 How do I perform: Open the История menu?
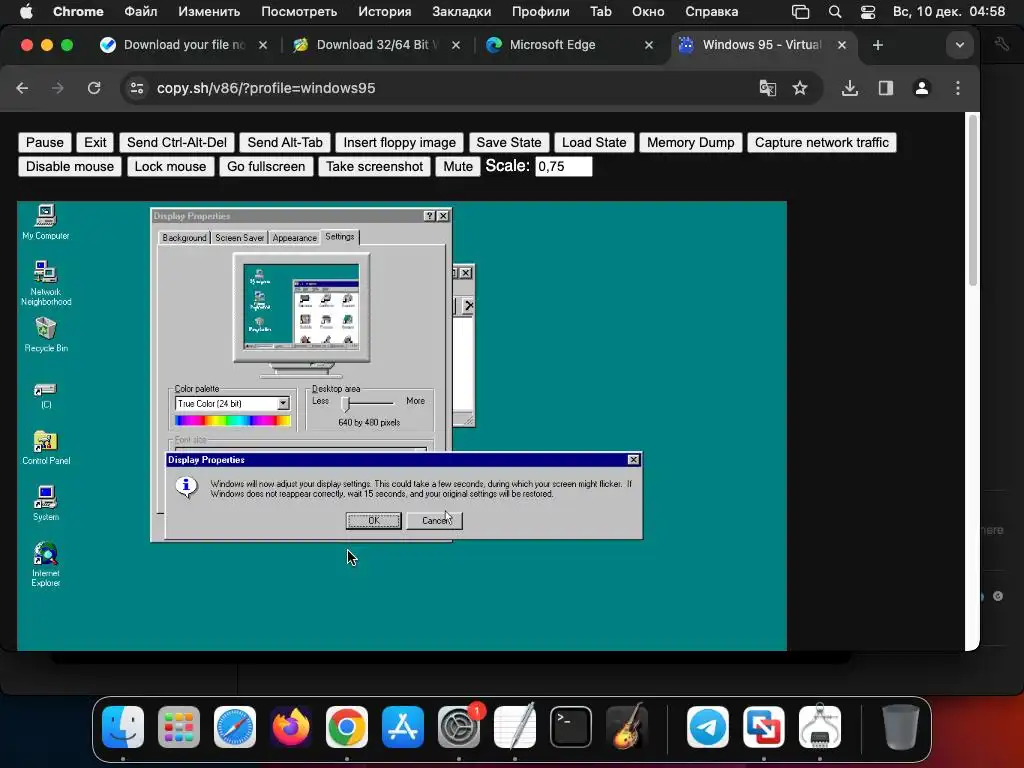(385, 12)
